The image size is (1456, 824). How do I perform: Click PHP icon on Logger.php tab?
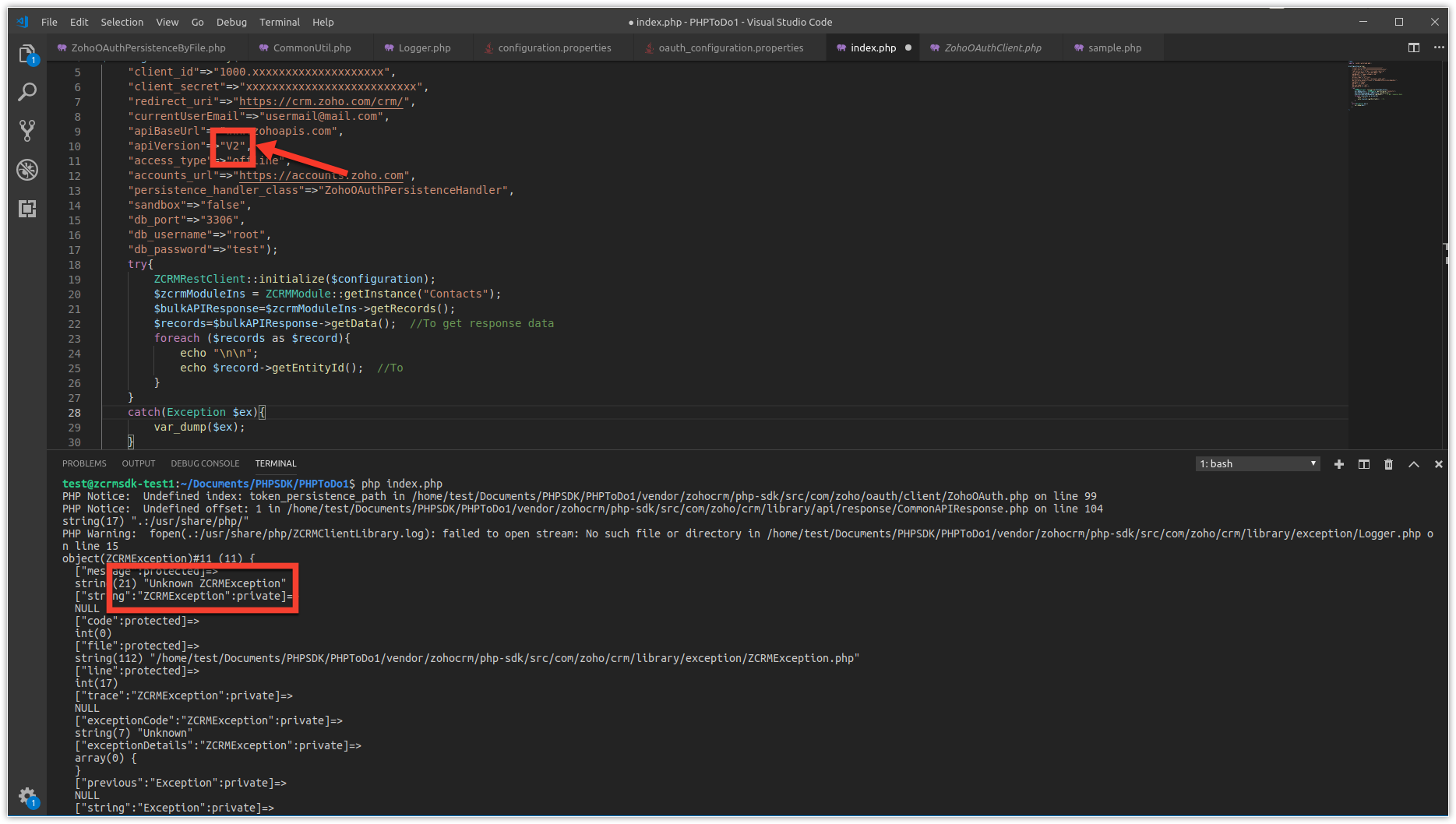click(389, 48)
